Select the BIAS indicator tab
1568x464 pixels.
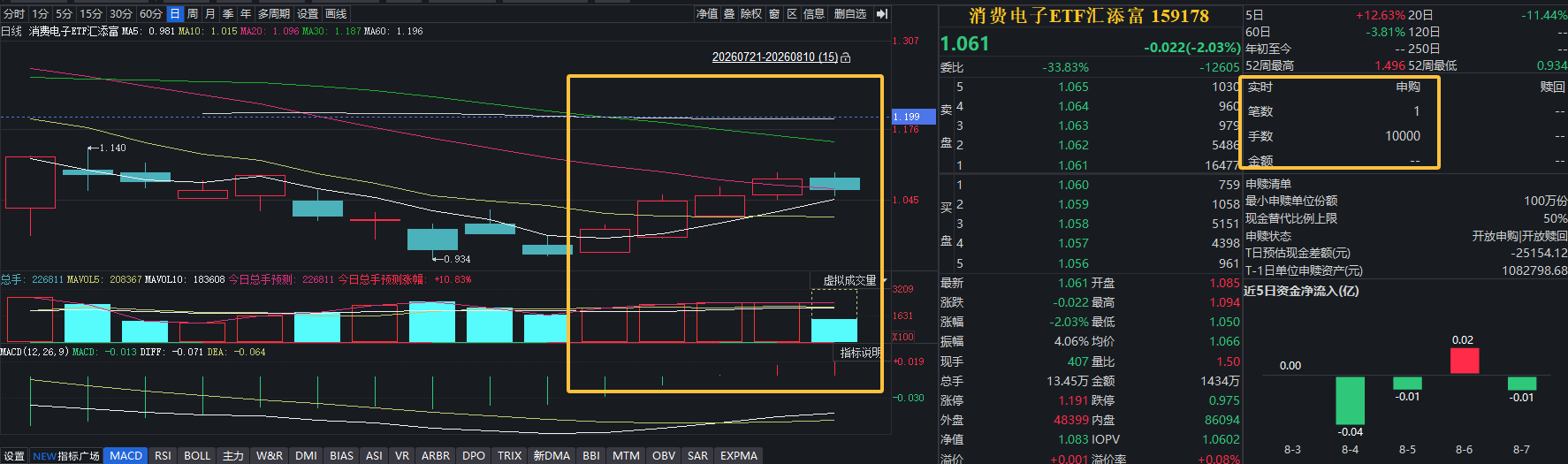pos(341,456)
